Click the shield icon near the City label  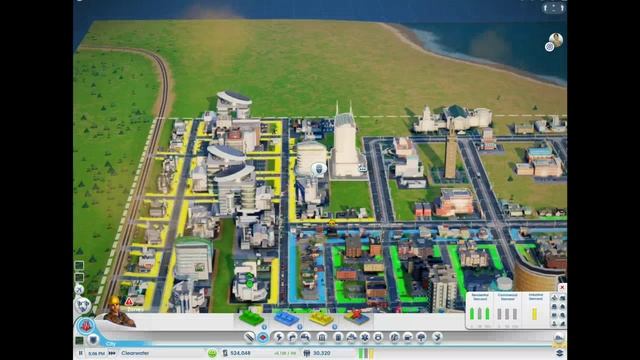(93, 339)
